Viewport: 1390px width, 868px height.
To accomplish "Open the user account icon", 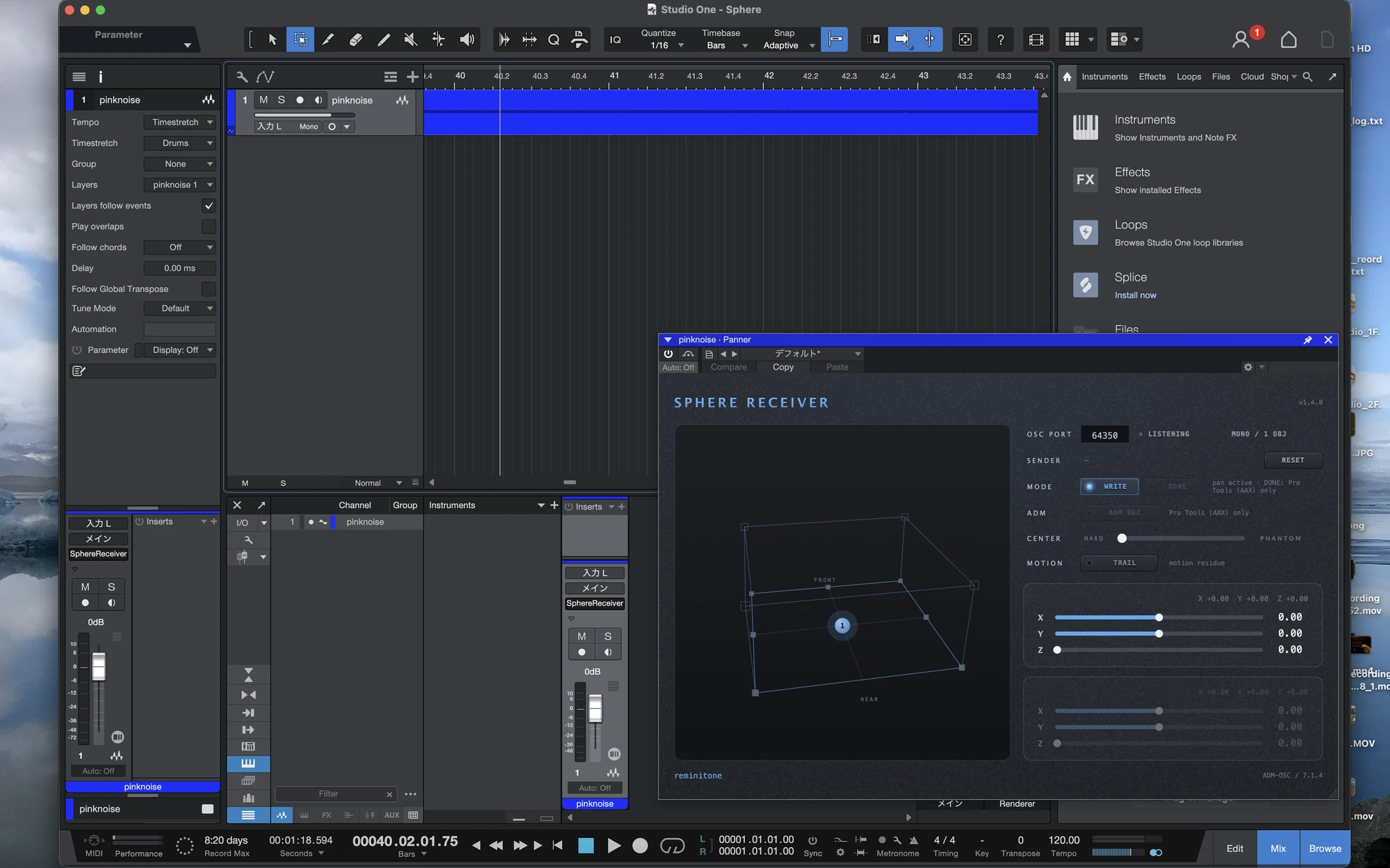I will 1241,40.
